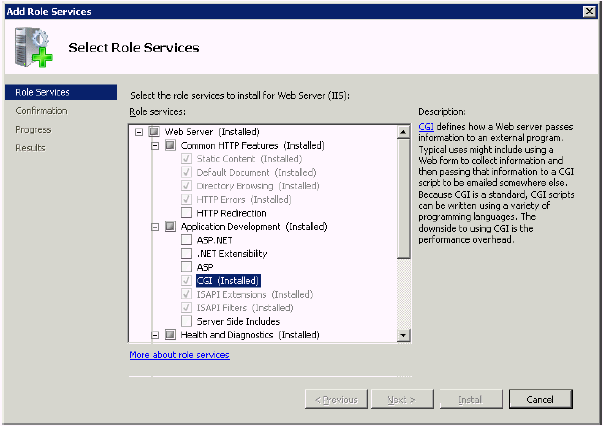Toggle the Common HTTP Features checkbox

170,145
